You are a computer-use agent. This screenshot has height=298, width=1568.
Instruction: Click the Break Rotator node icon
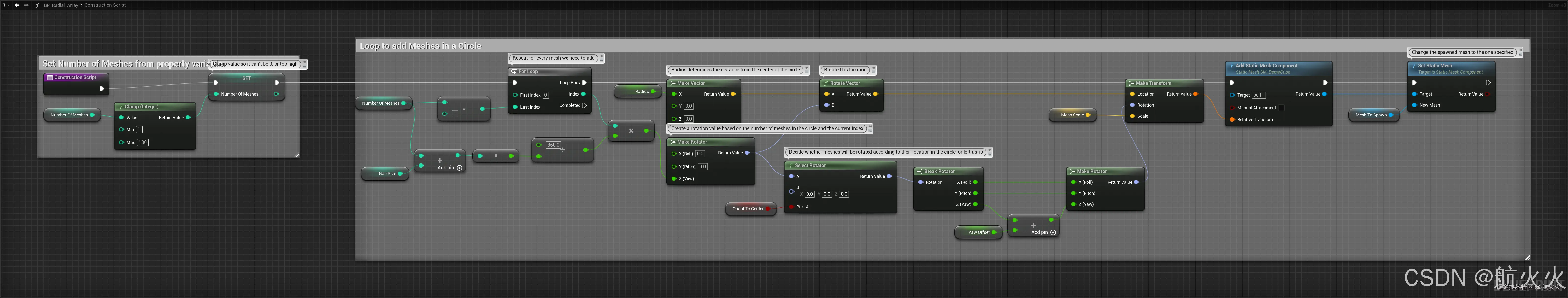pos(920,172)
